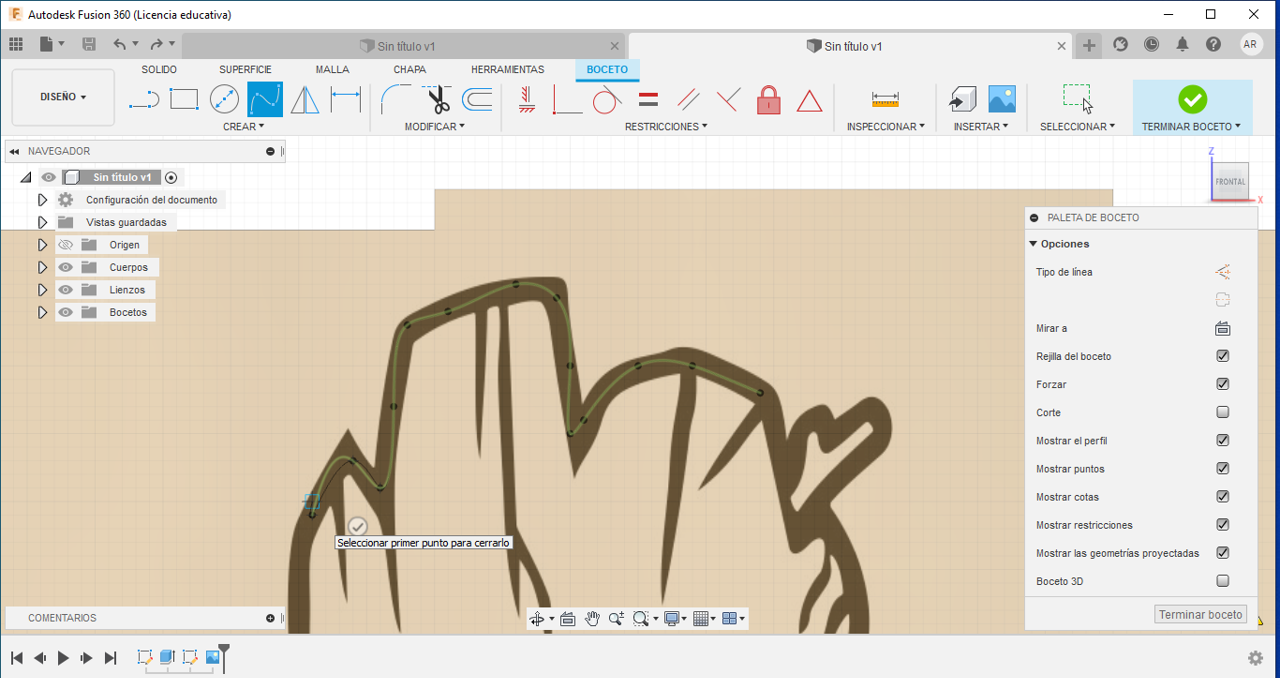Click the Select window tool icon
This screenshot has height=678, width=1280.
pyautogui.click(x=1077, y=98)
